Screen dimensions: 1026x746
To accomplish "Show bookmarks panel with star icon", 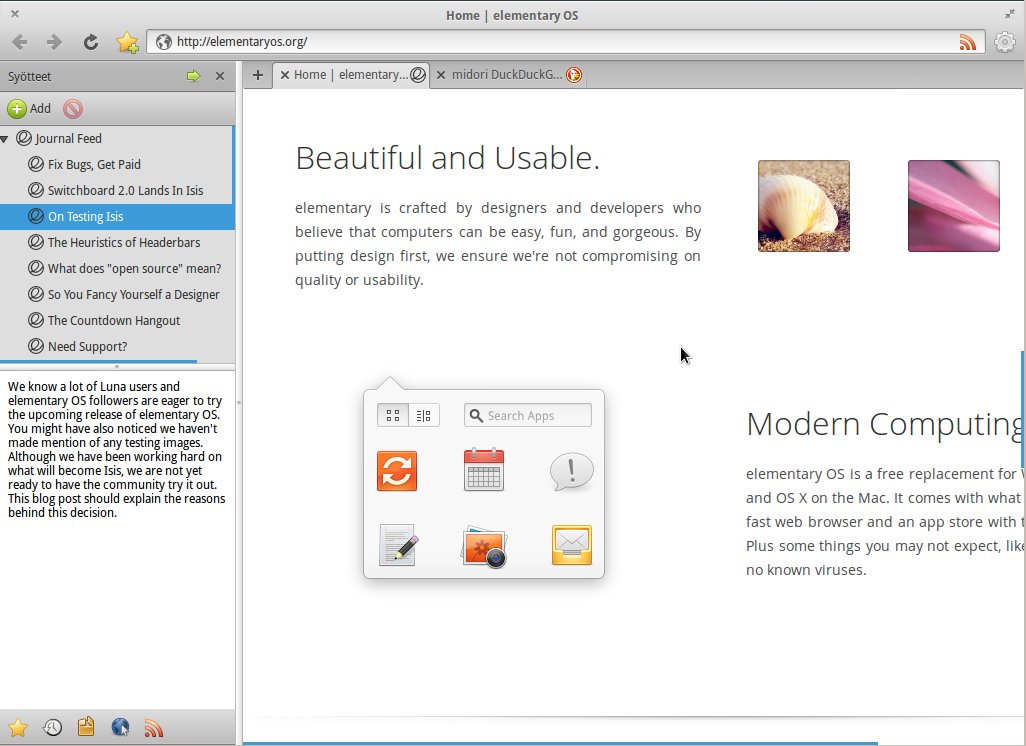I will pos(18,728).
